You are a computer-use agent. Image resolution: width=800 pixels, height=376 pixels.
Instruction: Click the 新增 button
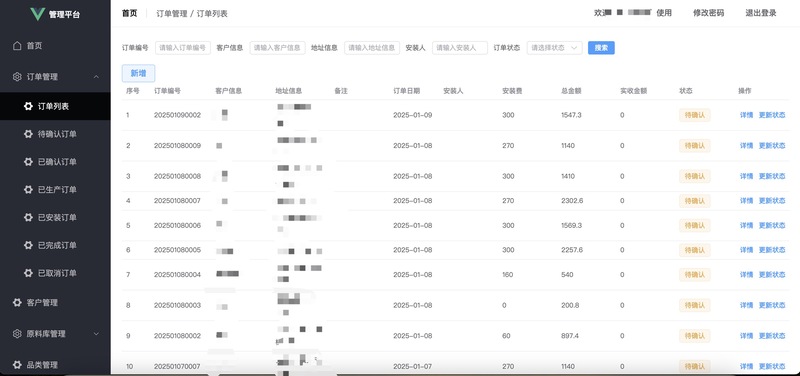pos(138,73)
